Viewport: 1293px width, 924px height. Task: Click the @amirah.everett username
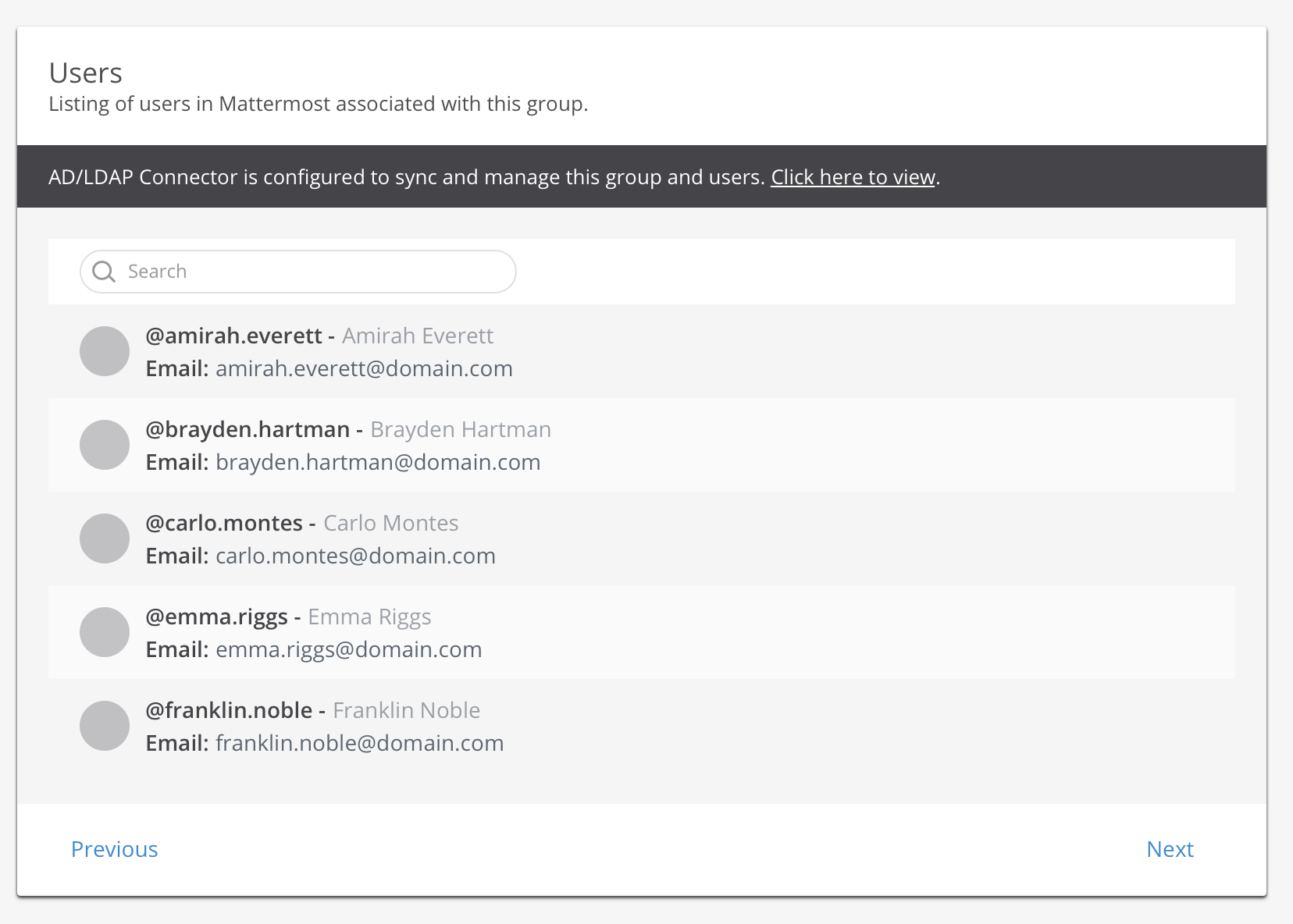click(x=233, y=336)
